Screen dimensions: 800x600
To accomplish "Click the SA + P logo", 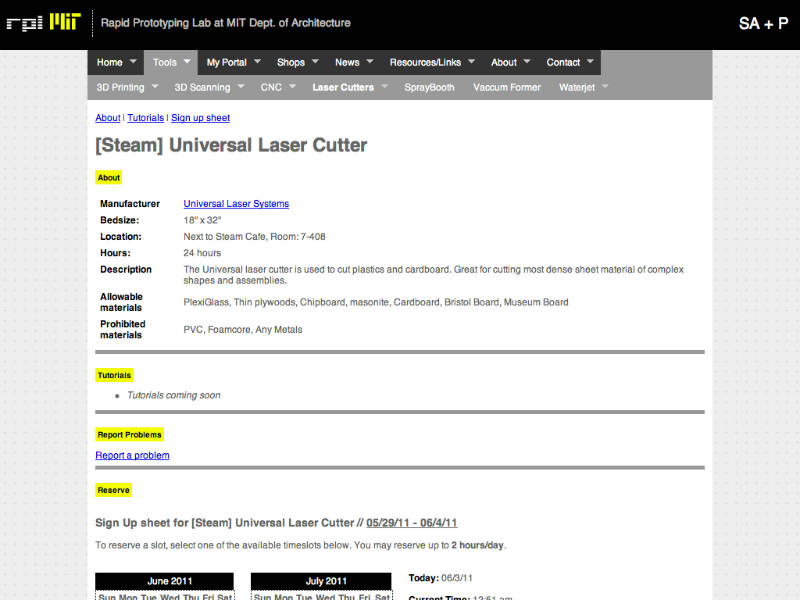I will tap(763, 23).
